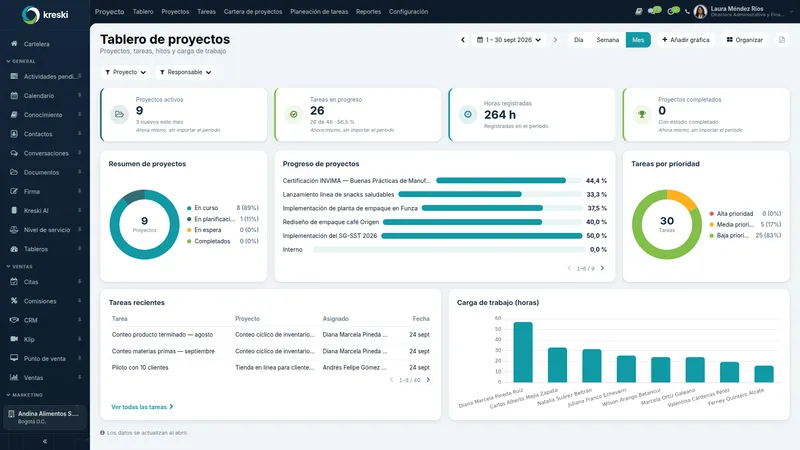
Task: Open Proyectos in top navigation
Action: coord(175,12)
